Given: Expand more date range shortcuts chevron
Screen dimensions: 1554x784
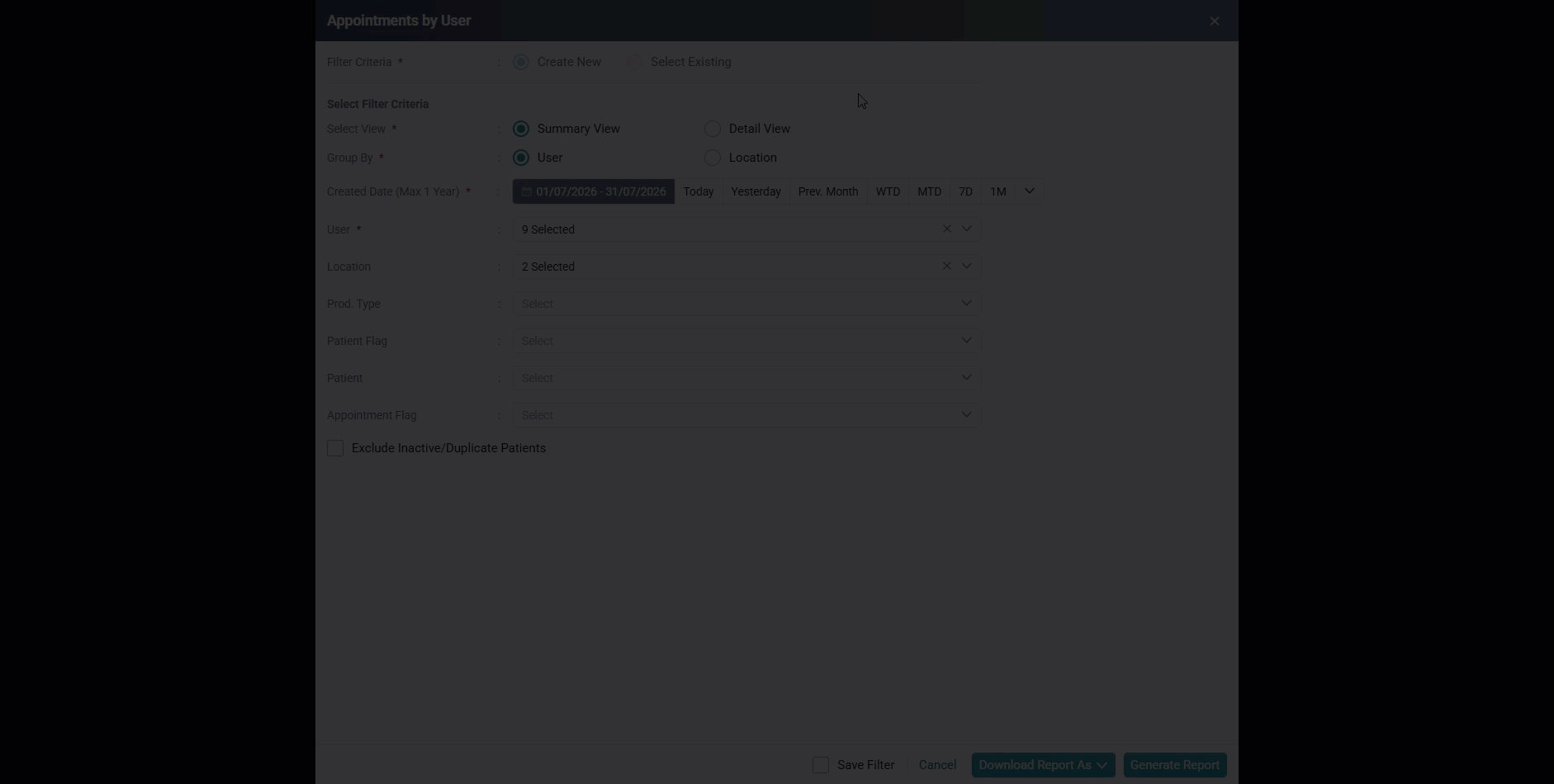Looking at the screenshot, I should (x=1029, y=191).
